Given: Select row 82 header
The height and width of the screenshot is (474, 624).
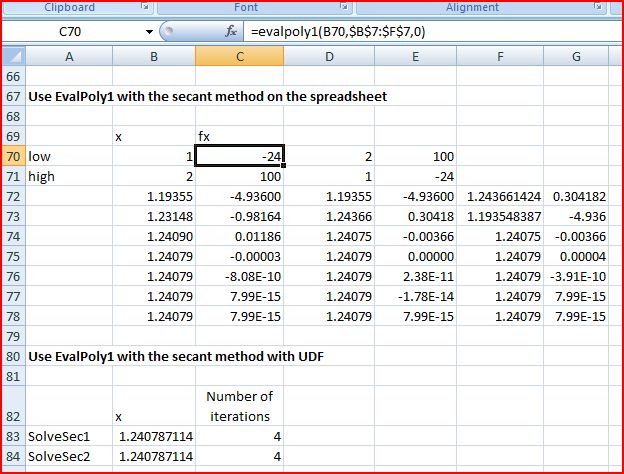Looking at the screenshot, I should click(x=14, y=406).
